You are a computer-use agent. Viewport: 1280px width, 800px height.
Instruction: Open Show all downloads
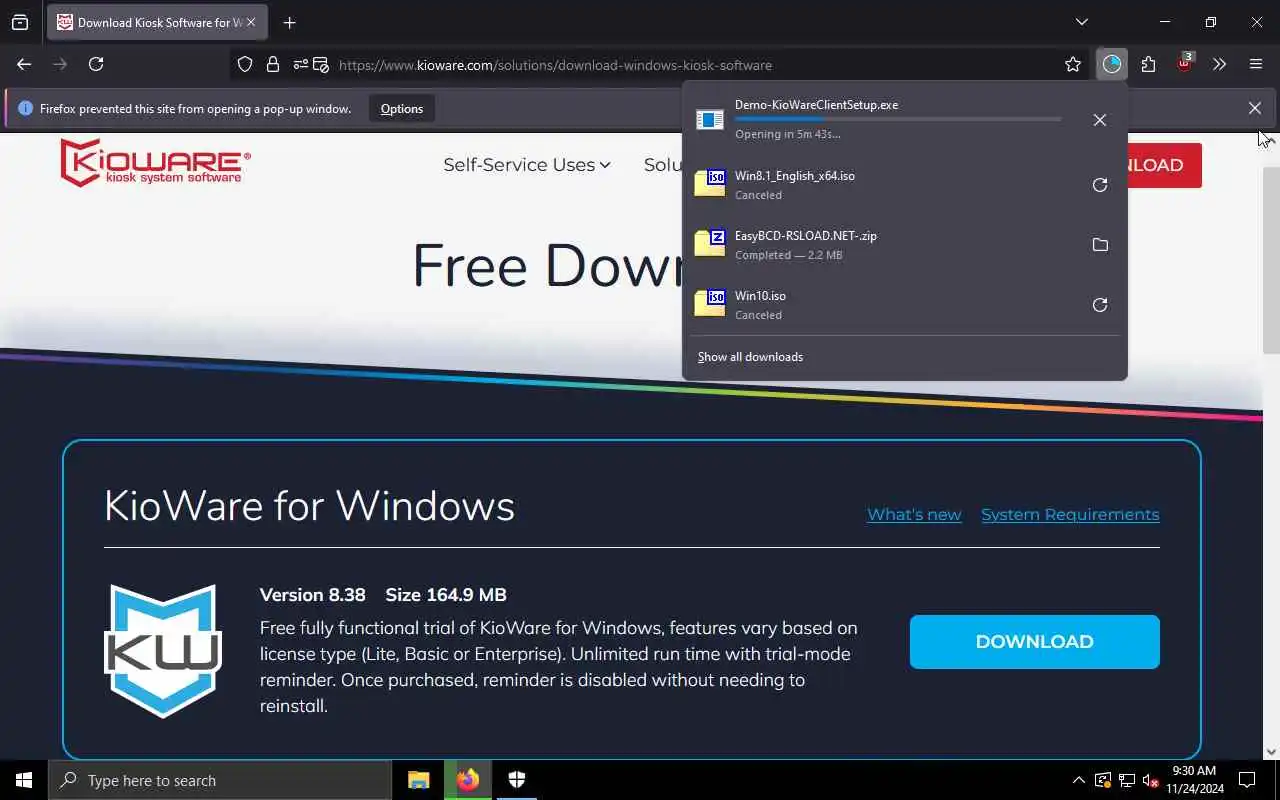pyautogui.click(x=750, y=357)
